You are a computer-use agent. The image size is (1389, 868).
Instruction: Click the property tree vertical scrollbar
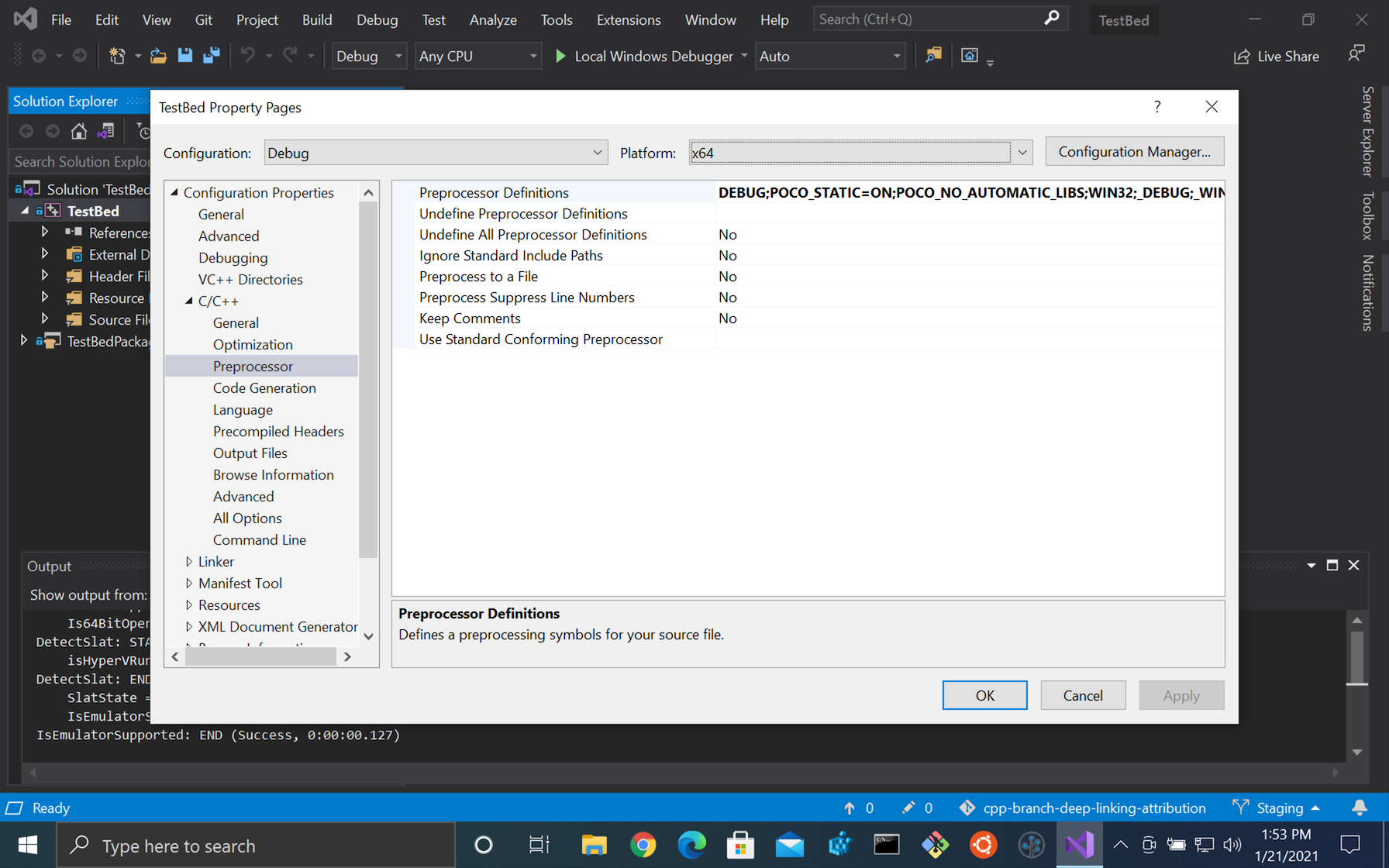point(368,379)
